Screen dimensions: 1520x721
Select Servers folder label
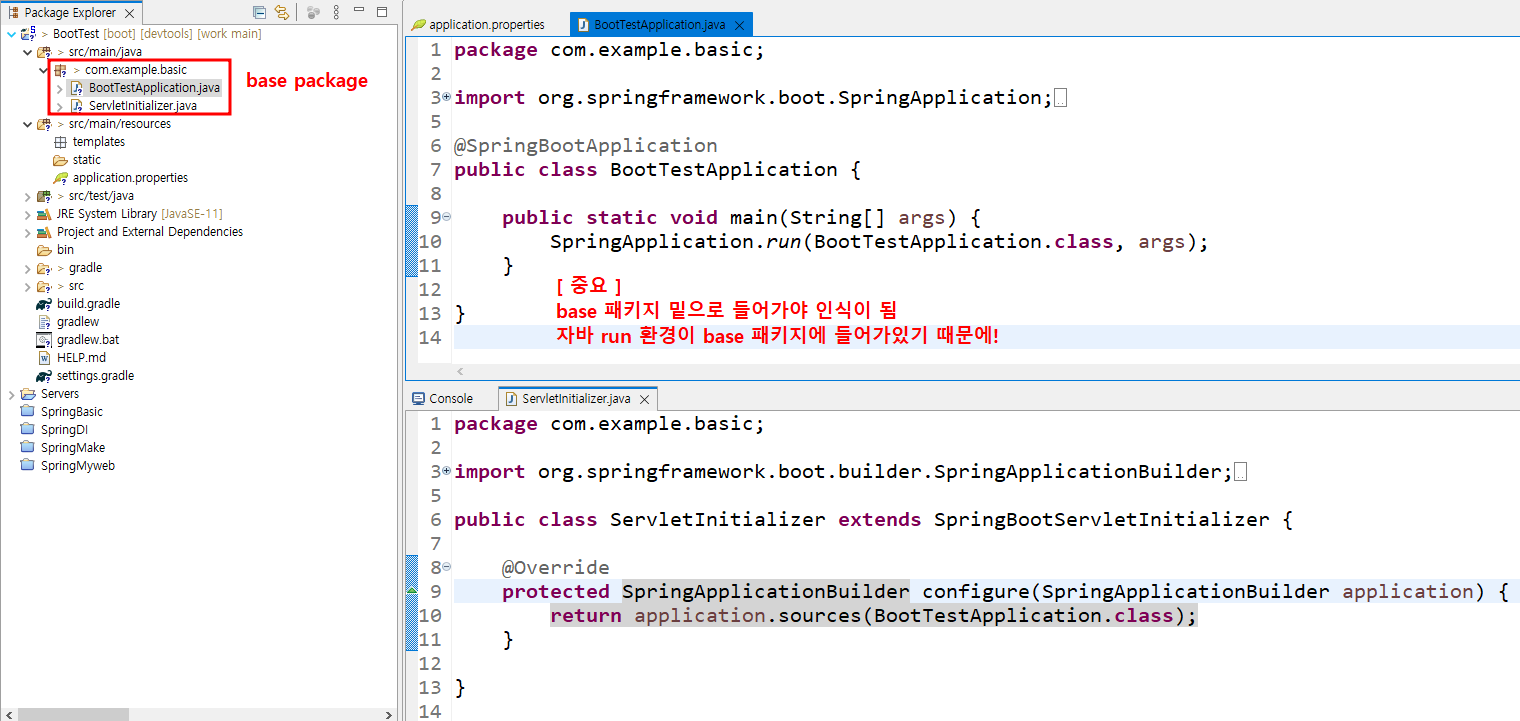coord(60,394)
